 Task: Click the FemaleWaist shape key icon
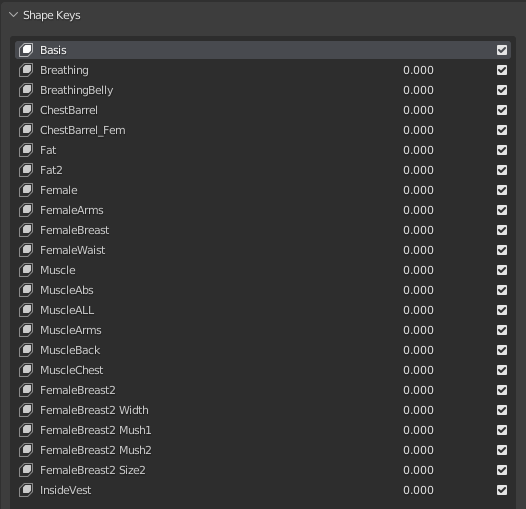[26, 250]
